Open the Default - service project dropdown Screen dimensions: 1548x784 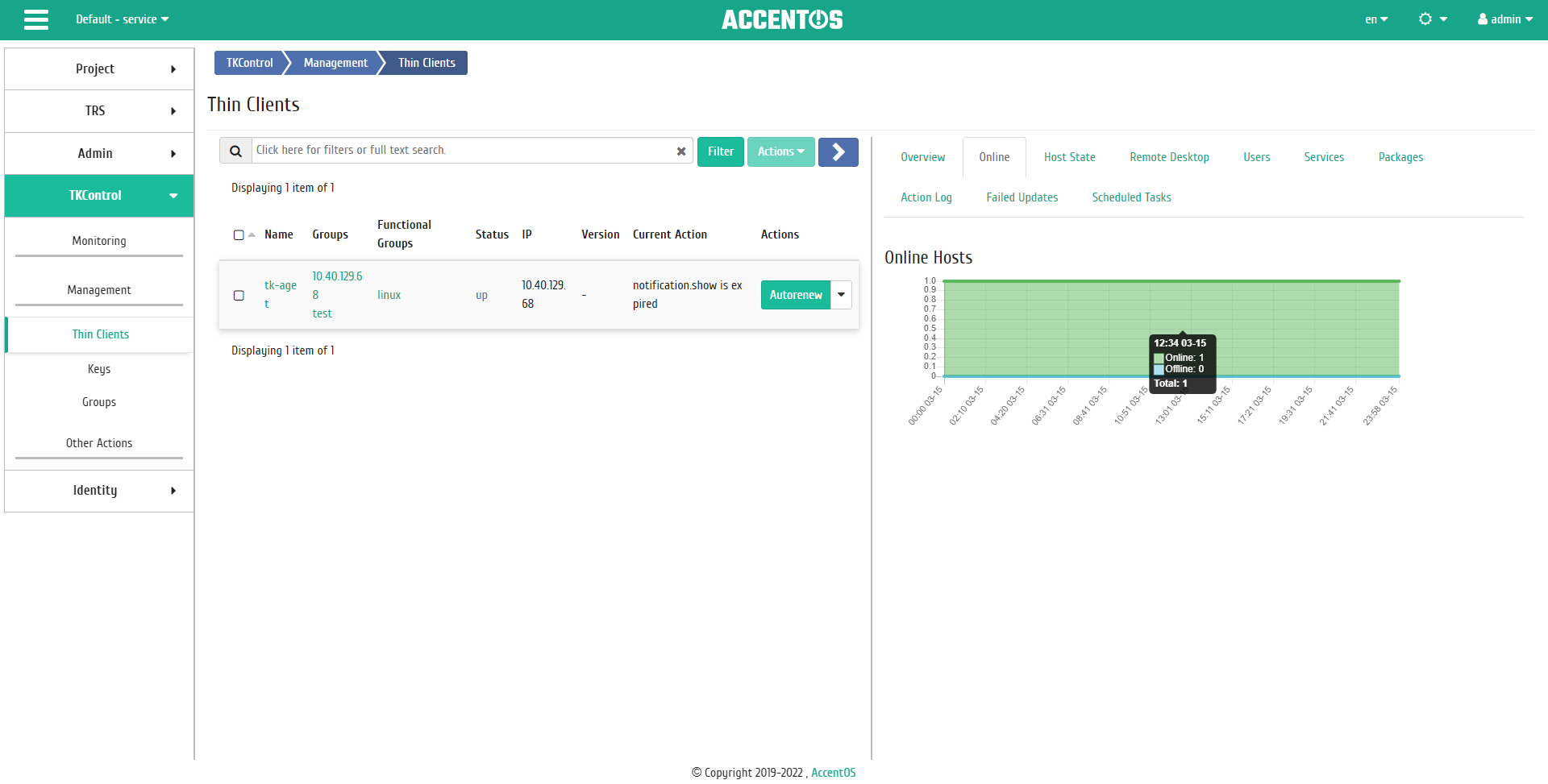(123, 19)
